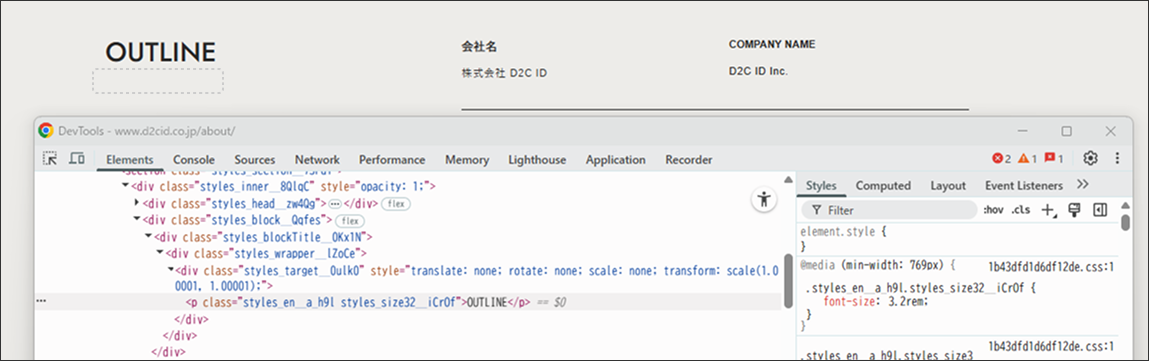This screenshot has height=361, width=1149.
Task: Open the Lighthouse tab
Action: click(537, 160)
